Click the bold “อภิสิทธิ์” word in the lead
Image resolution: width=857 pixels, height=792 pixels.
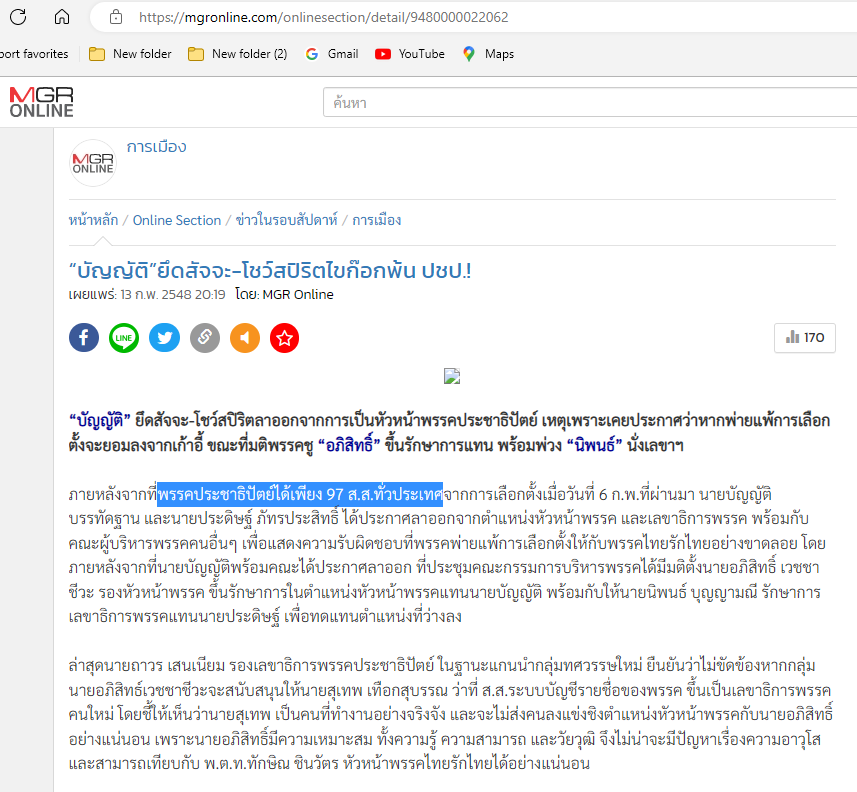click(349, 445)
